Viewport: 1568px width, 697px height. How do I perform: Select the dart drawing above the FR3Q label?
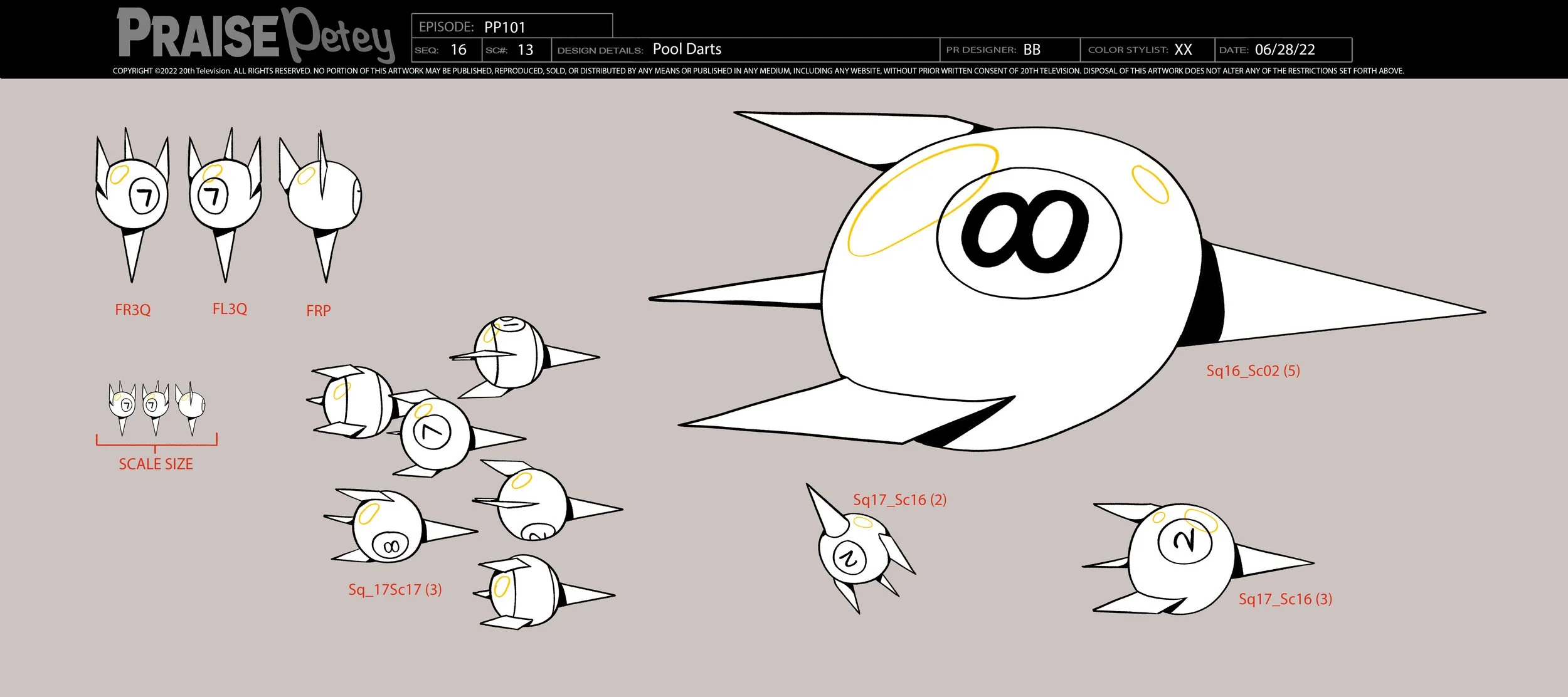click(132, 205)
